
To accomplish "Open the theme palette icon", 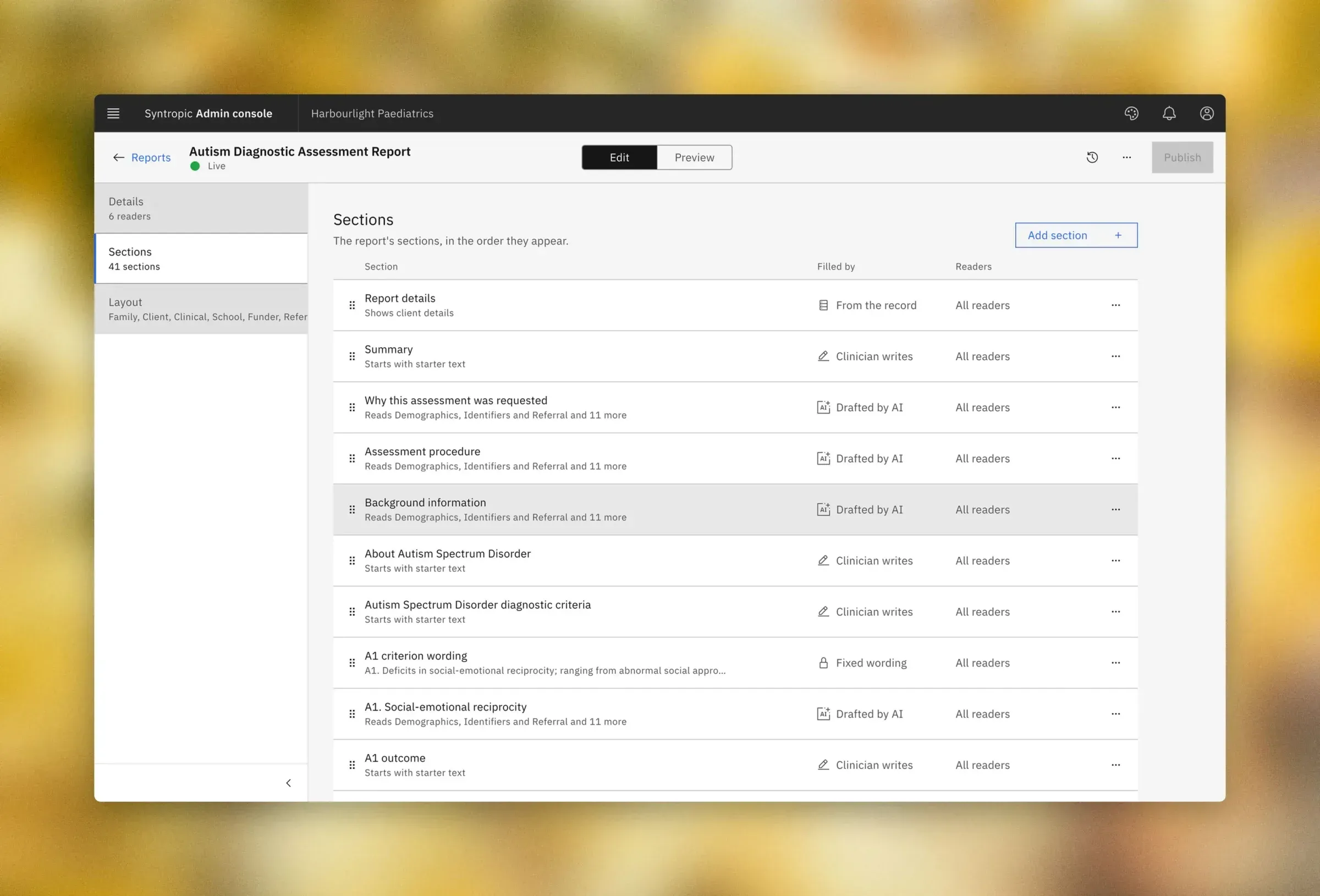I will coord(1131,113).
